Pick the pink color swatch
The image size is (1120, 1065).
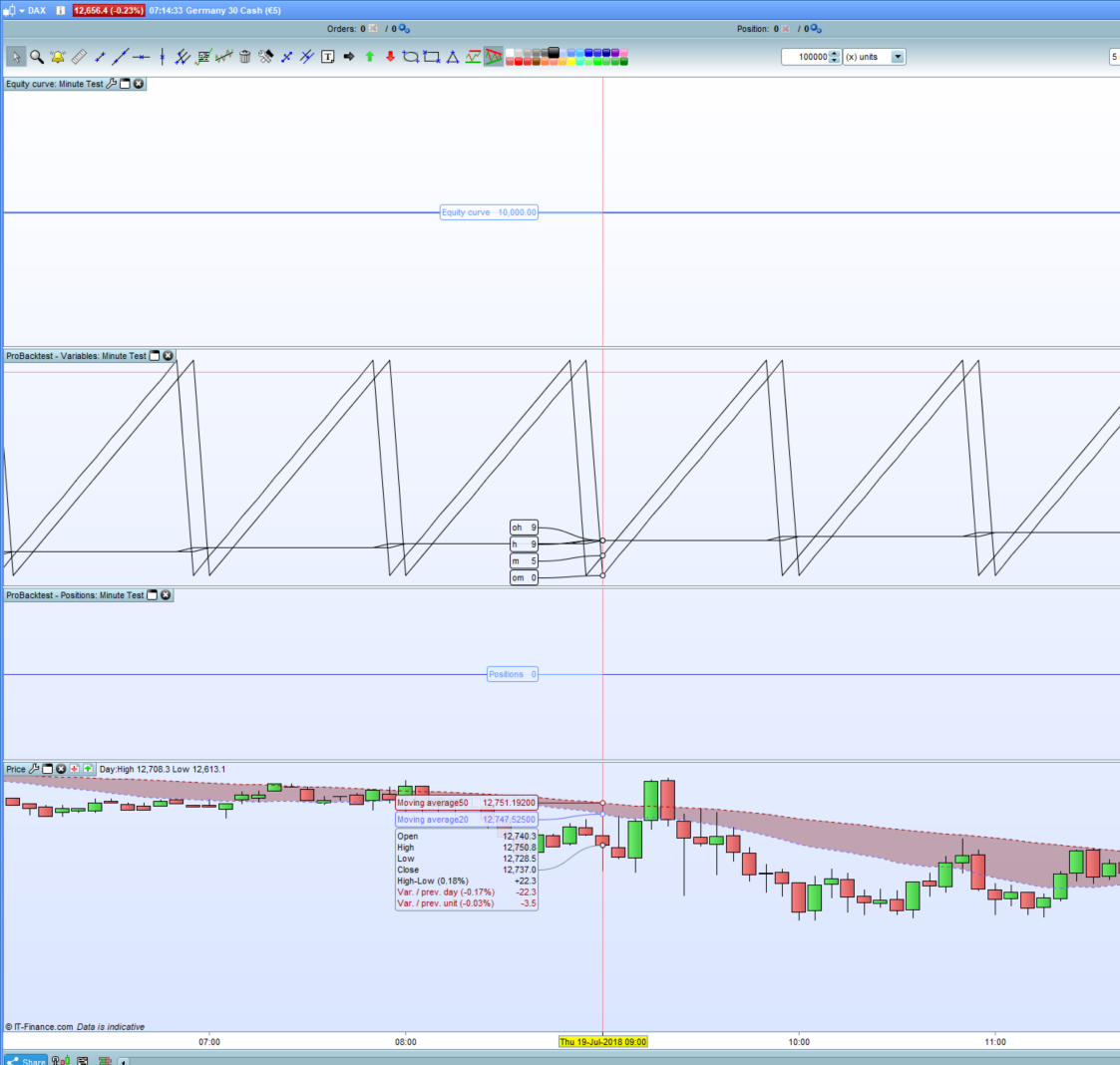(x=623, y=52)
